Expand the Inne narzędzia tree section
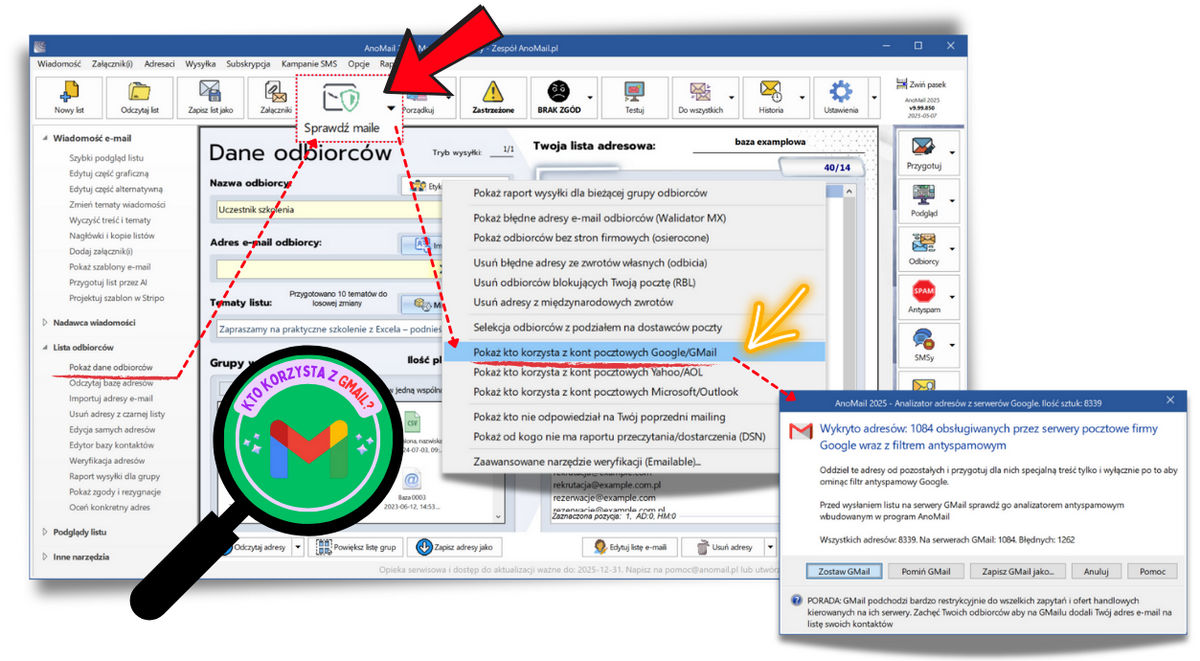This screenshot has height=661, width=1200. (x=44, y=556)
